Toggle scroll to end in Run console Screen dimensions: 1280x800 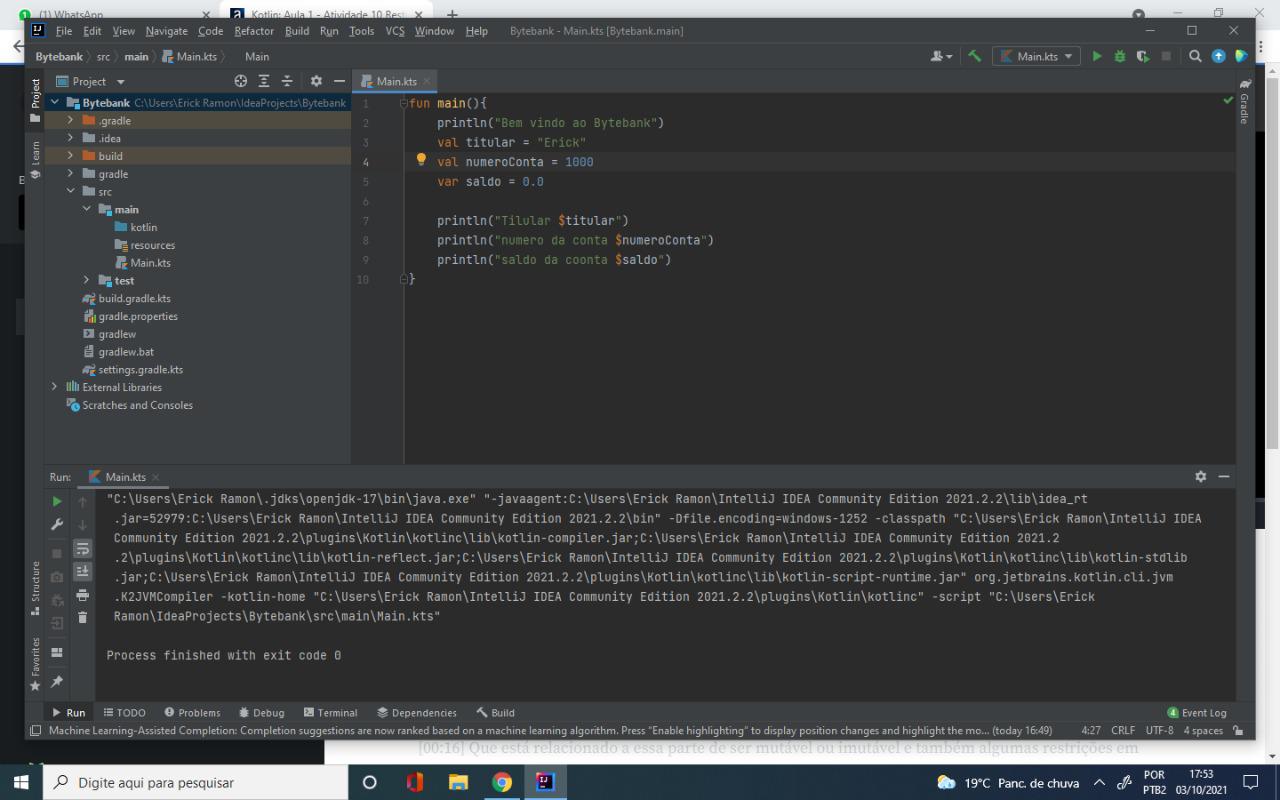click(82, 571)
